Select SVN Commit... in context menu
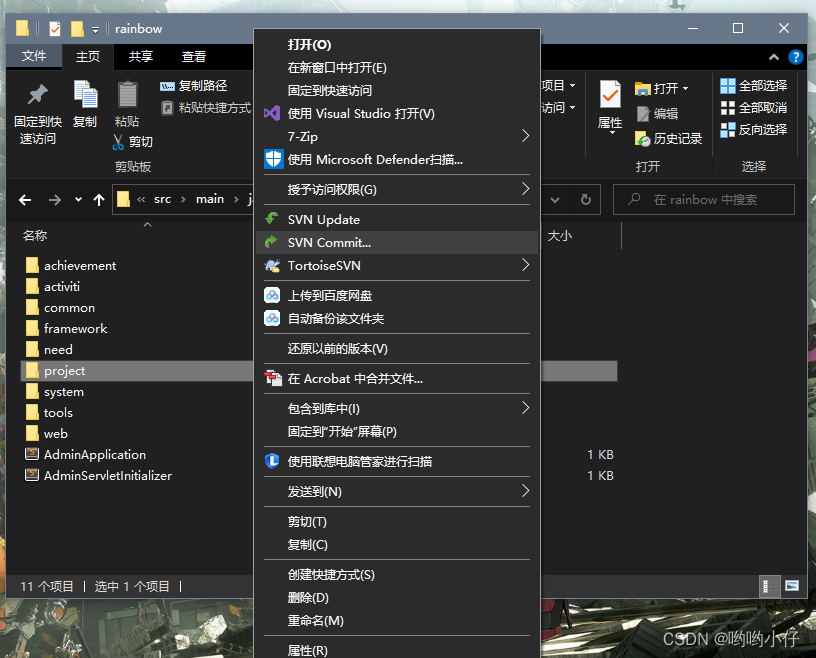The image size is (816, 658). pyautogui.click(x=398, y=243)
